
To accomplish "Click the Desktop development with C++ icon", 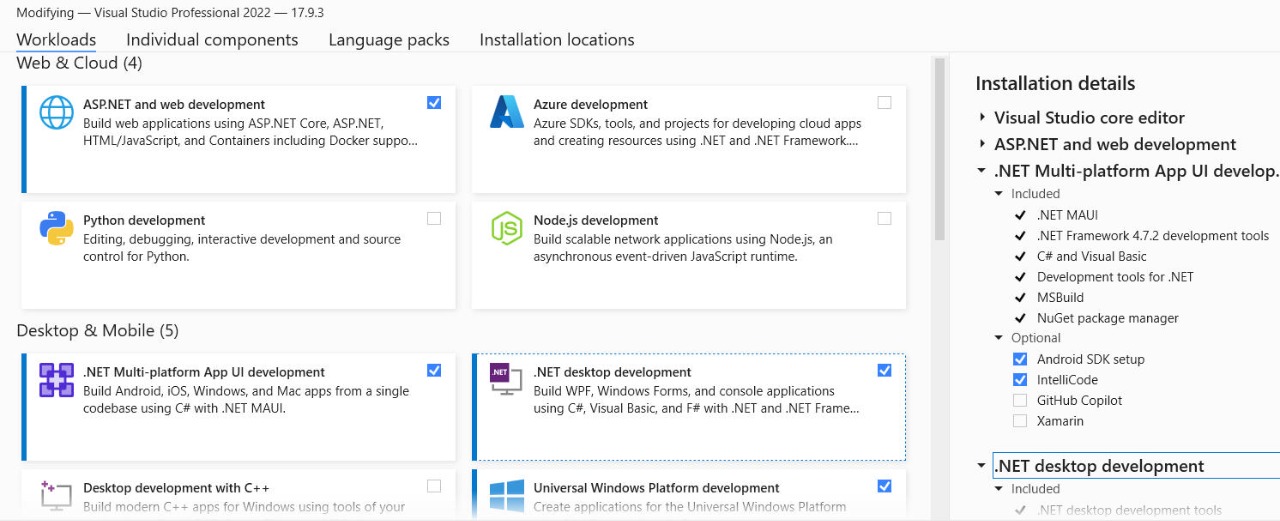I will coord(56,495).
